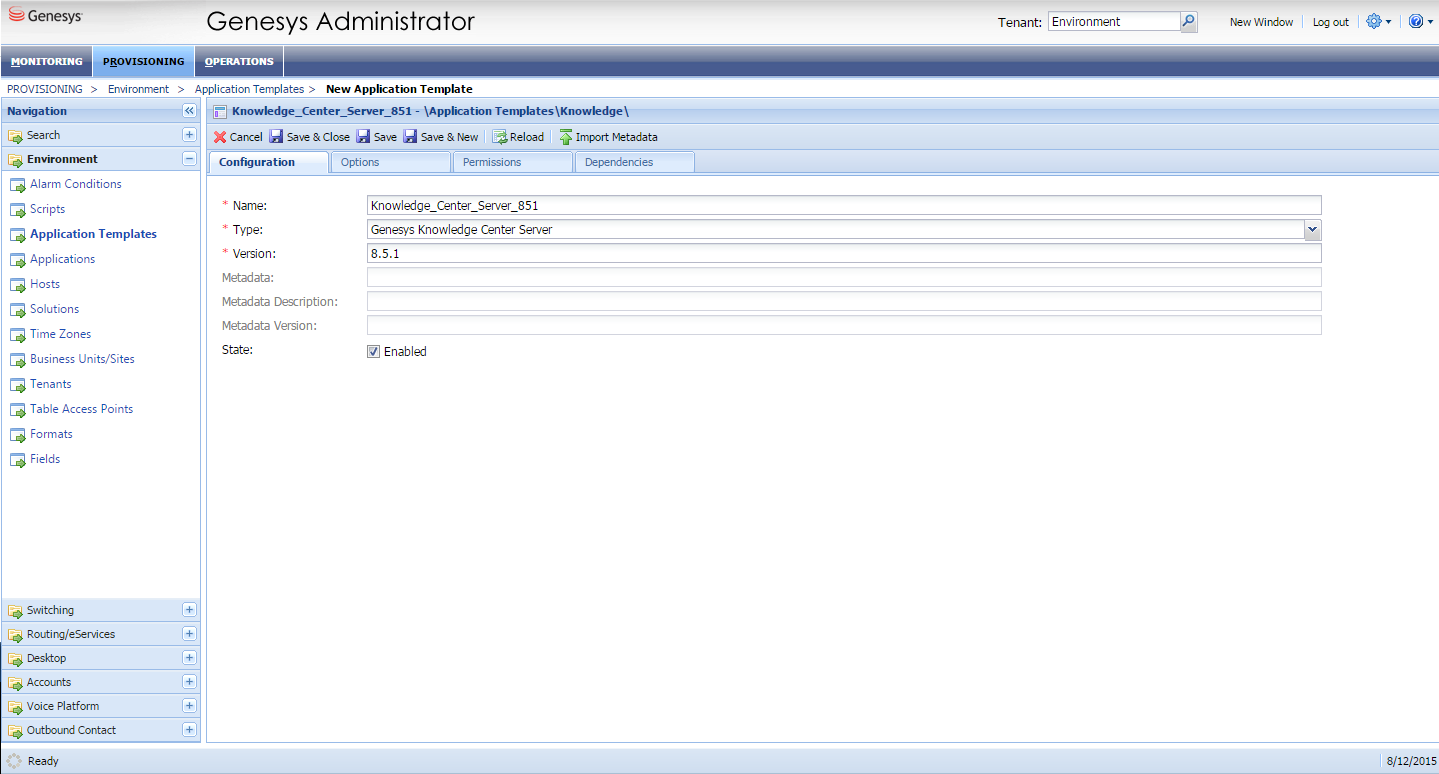The width and height of the screenshot is (1439, 774).
Task: Click the Fields item icon
Action: 17,460
